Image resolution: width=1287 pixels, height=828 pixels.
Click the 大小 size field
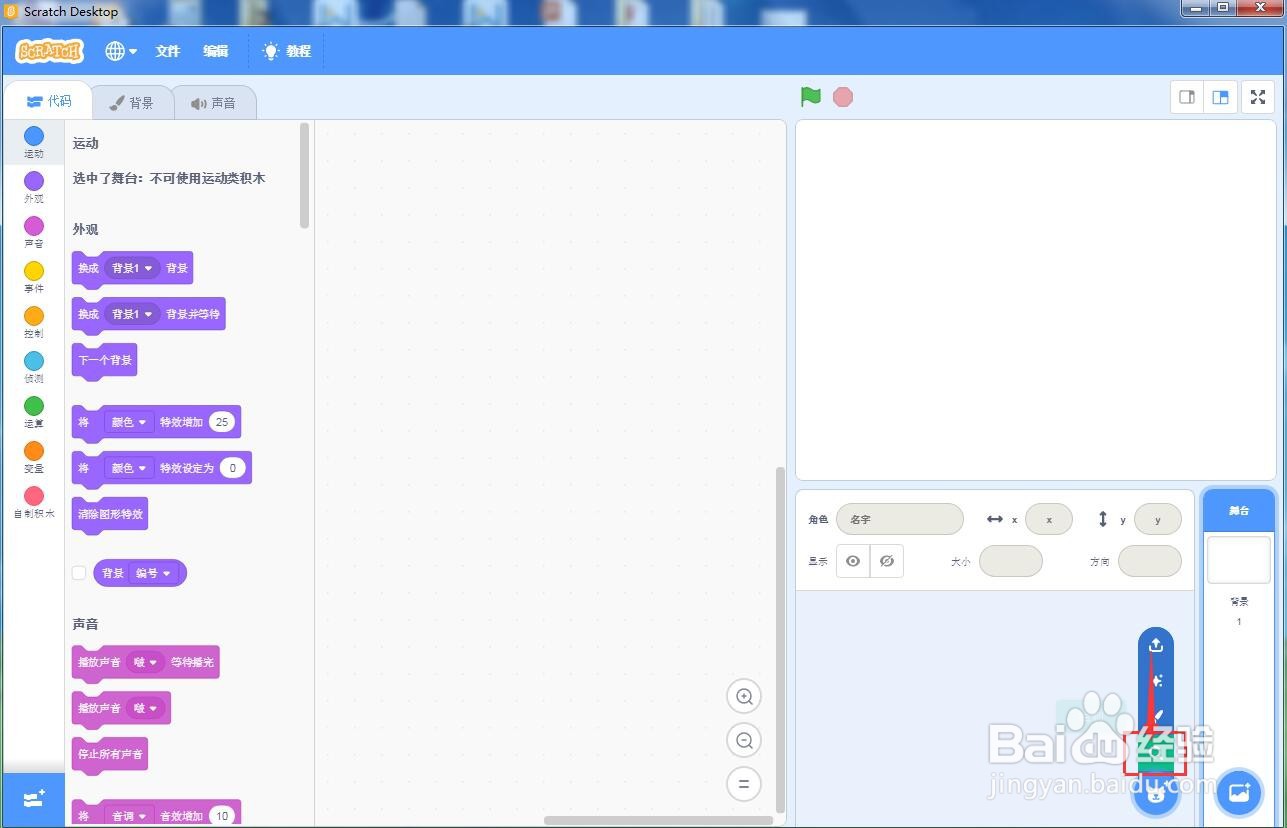coord(1011,561)
